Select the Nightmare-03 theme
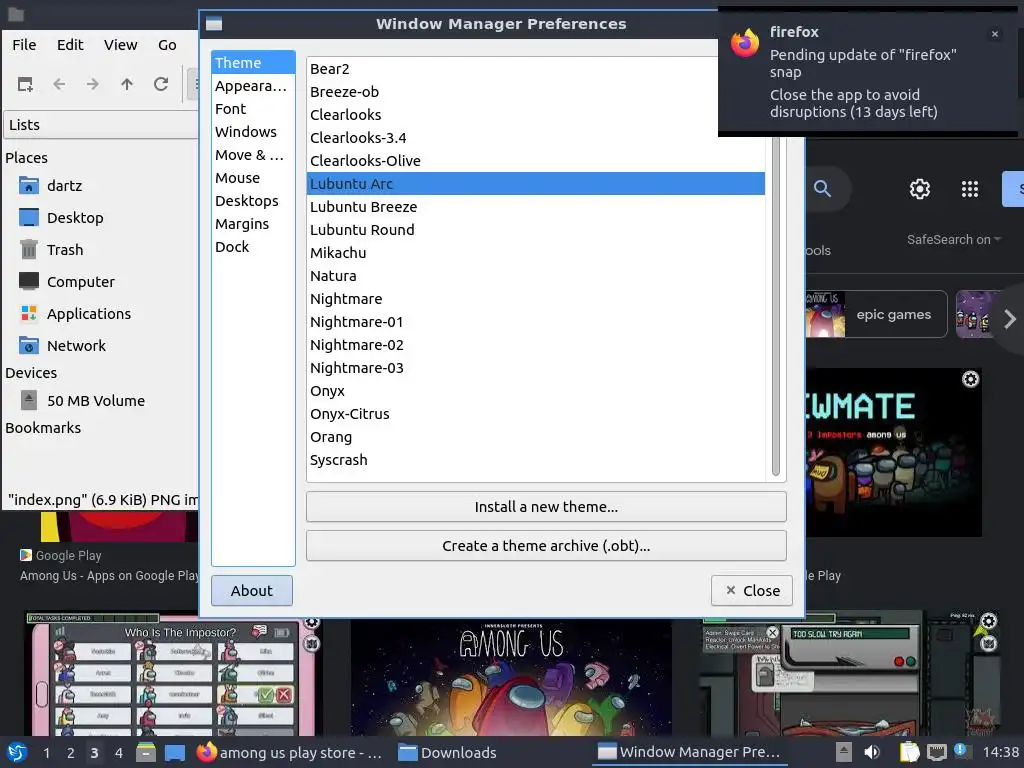The width and height of the screenshot is (1024, 768). tap(536, 368)
